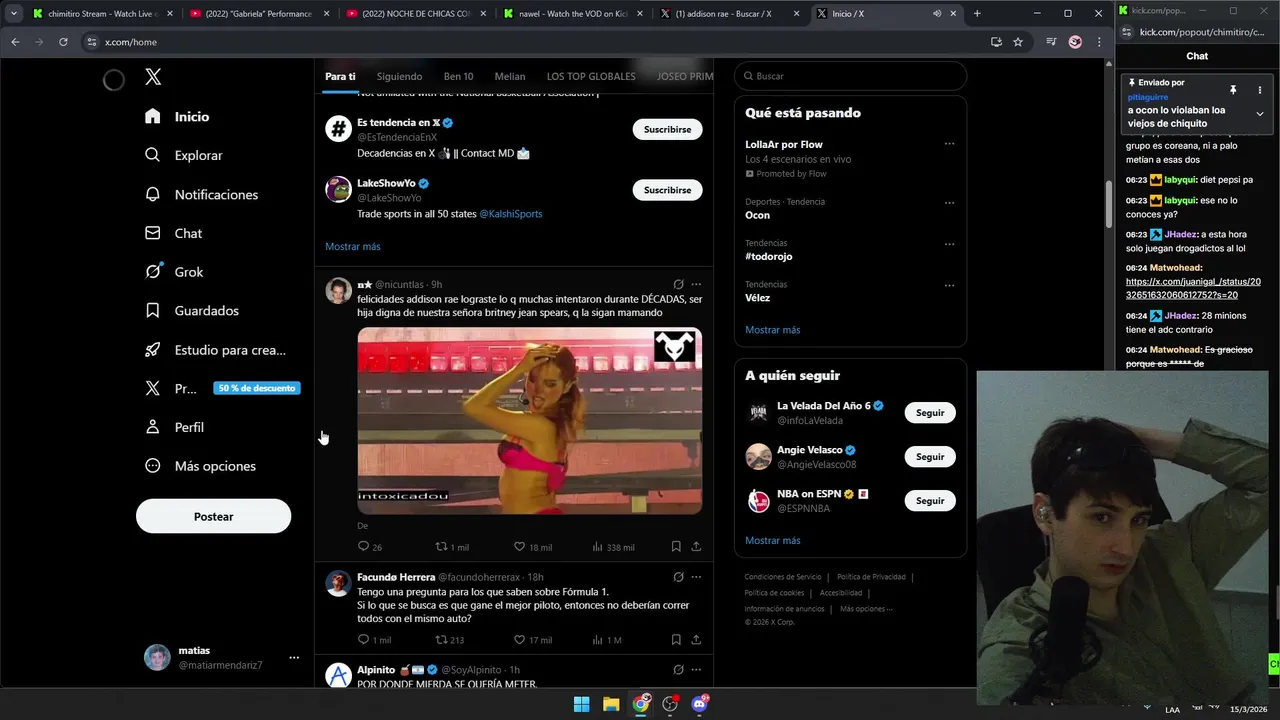Image resolution: width=1280 pixels, height=720 pixels.
Task: Mute the Inicio / X tab audio
Action: tap(937, 14)
